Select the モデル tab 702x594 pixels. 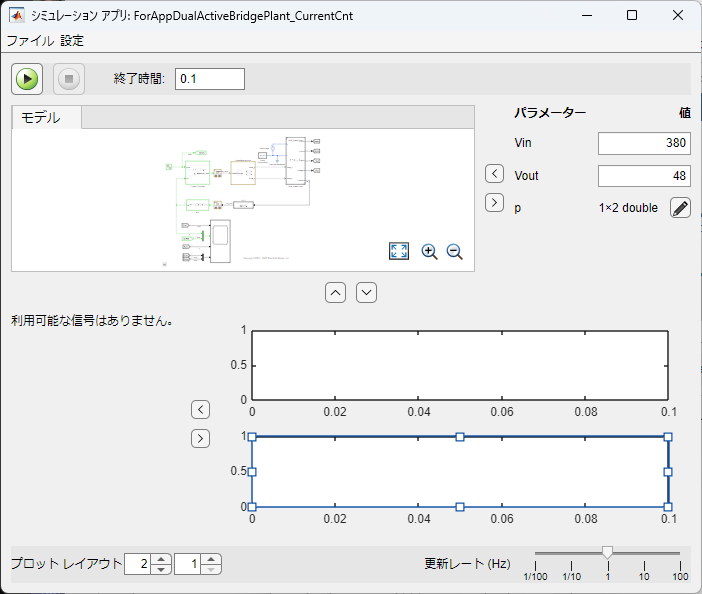coord(46,117)
